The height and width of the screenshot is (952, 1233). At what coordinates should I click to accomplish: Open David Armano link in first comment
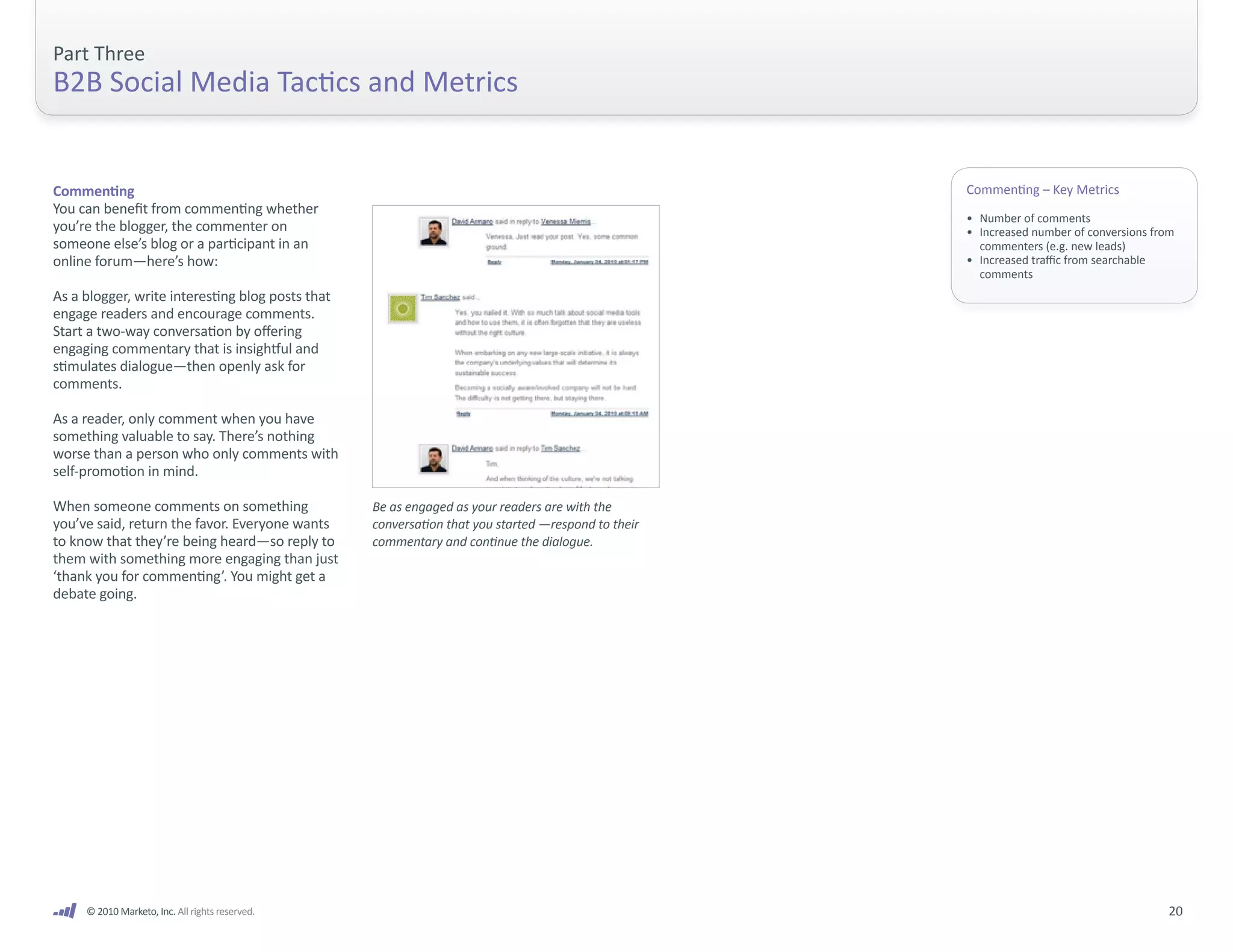[x=472, y=221]
